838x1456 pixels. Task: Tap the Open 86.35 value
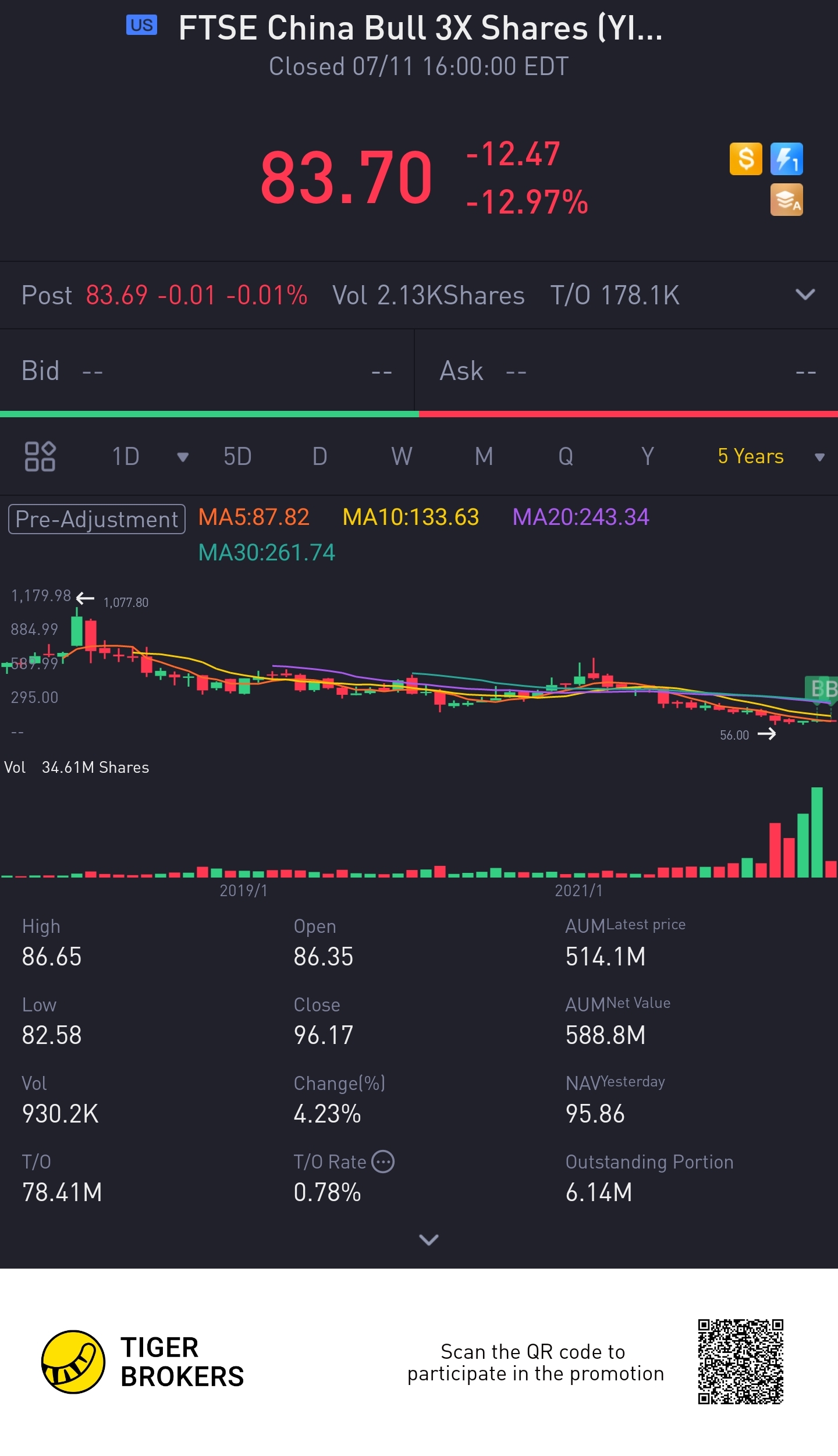click(x=324, y=957)
